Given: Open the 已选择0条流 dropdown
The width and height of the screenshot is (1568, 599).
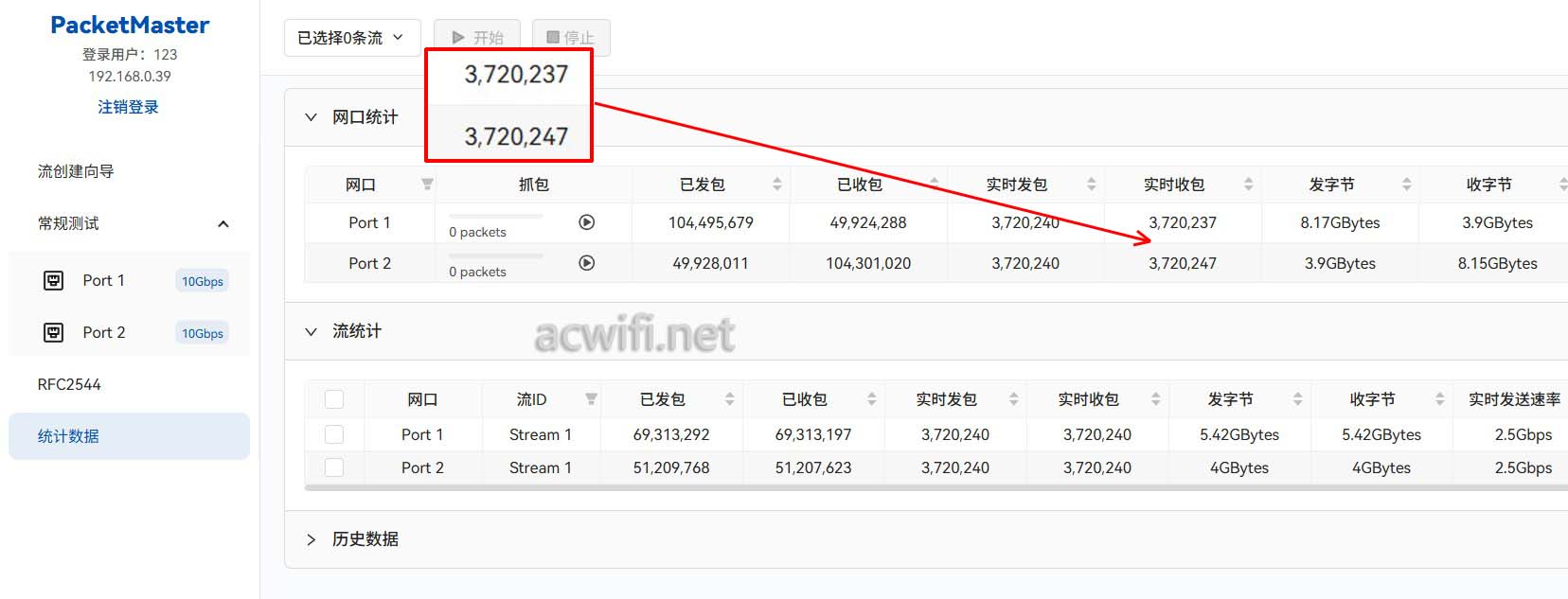Looking at the screenshot, I should [351, 38].
